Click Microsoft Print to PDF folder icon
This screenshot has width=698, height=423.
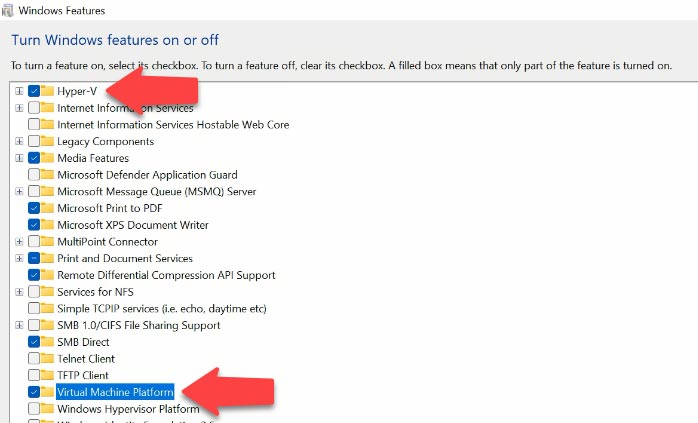tap(47, 208)
